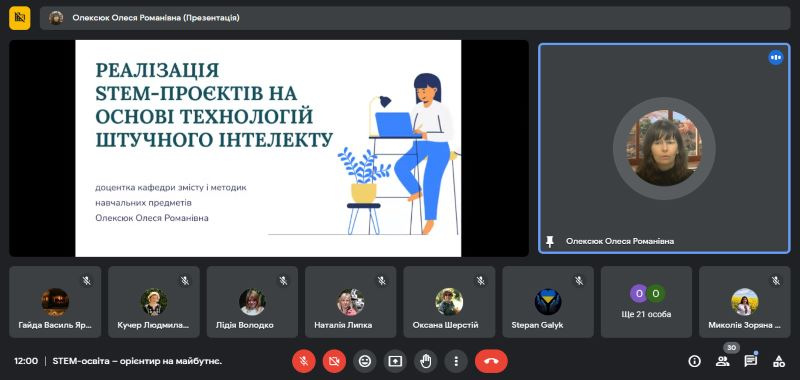Select the Stepan Galyk participant tile
The height and width of the screenshot is (380, 800).
point(548,302)
